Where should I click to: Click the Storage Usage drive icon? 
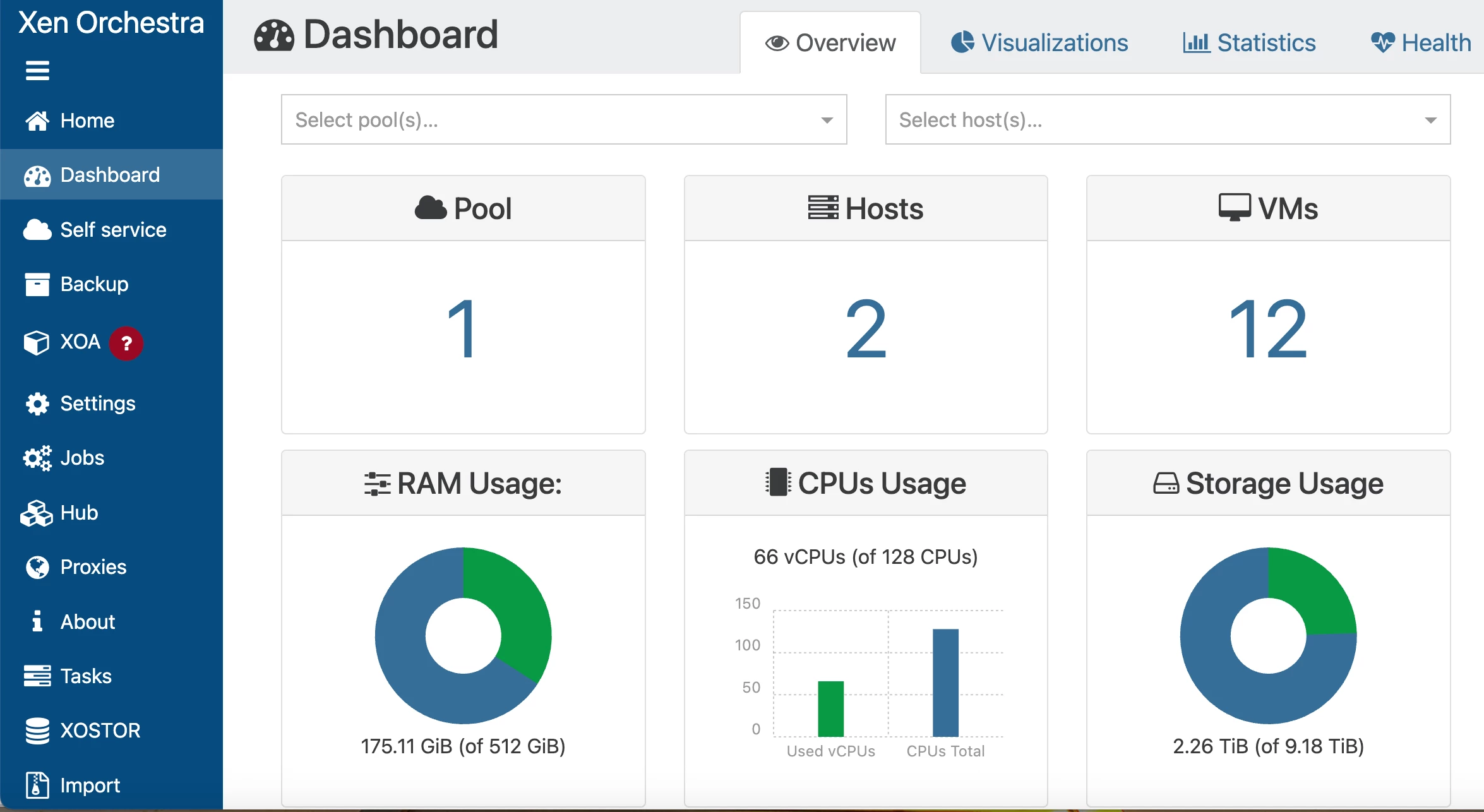[1166, 484]
